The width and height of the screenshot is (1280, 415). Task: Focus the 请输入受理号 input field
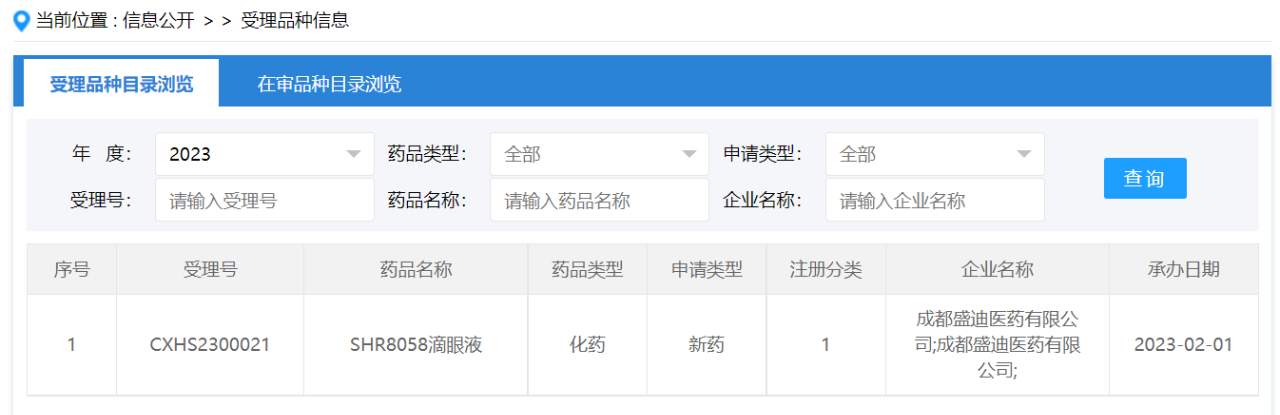click(x=264, y=200)
